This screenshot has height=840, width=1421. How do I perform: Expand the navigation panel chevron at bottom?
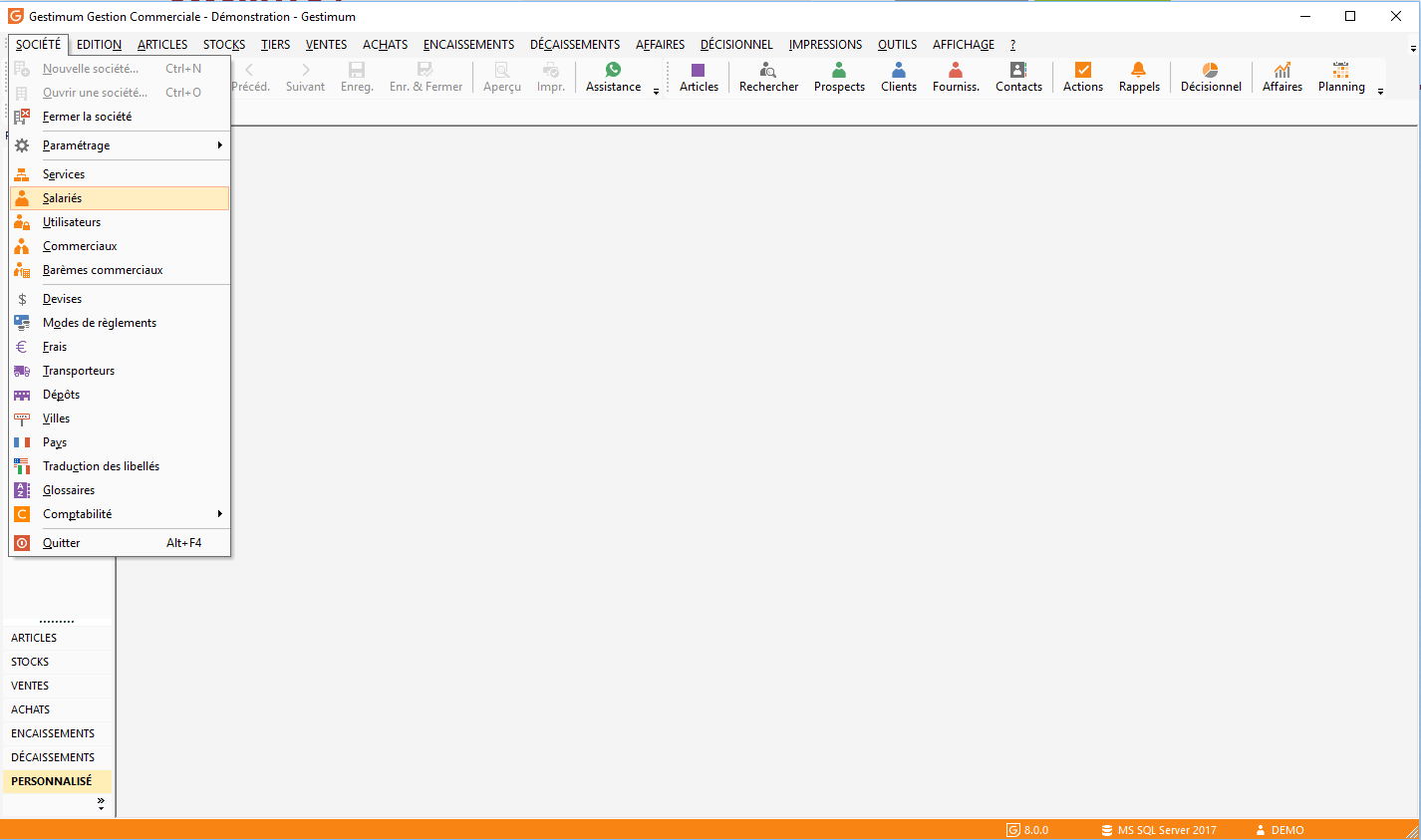tap(101, 803)
